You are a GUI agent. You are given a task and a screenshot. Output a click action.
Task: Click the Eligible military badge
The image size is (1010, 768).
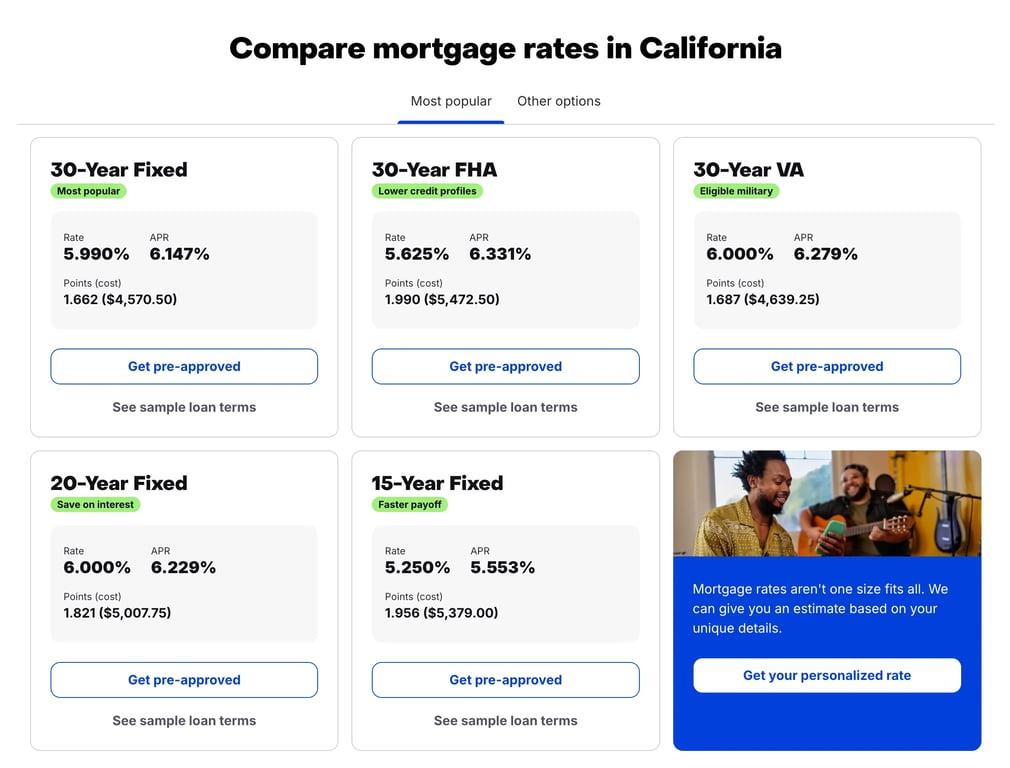click(x=736, y=191)
